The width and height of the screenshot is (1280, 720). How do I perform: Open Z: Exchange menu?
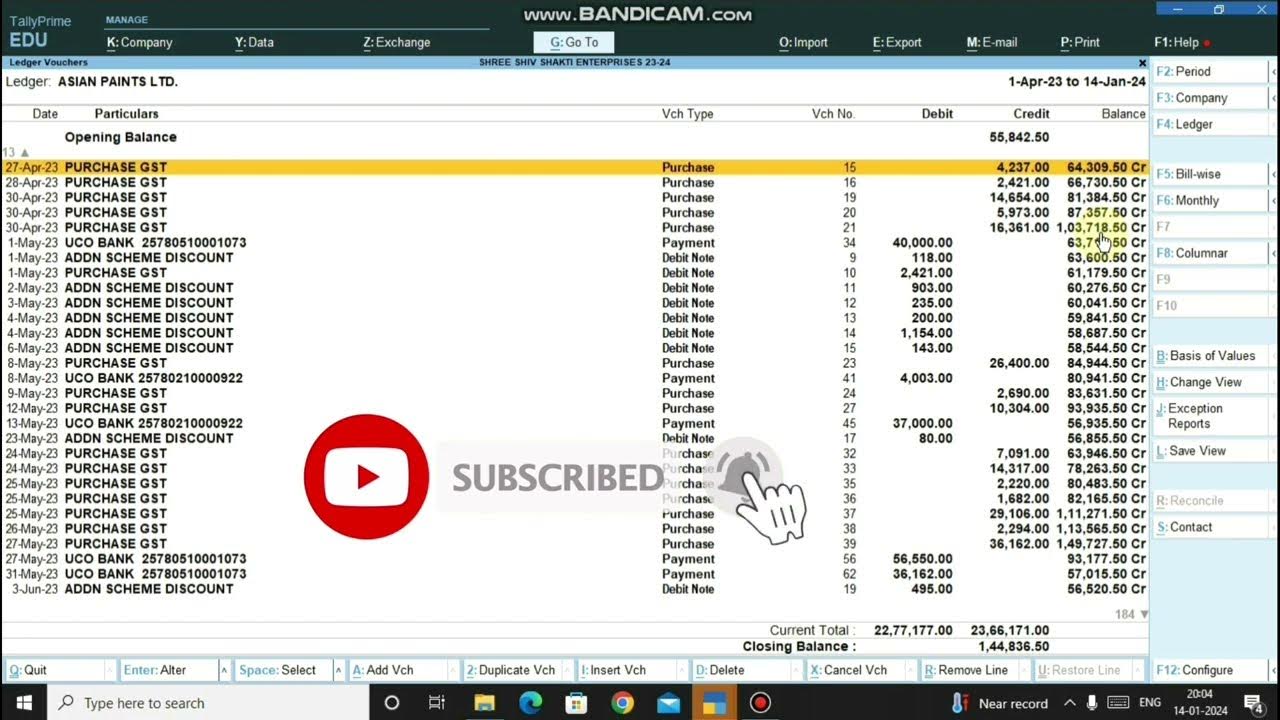click(x=396, y=42)
